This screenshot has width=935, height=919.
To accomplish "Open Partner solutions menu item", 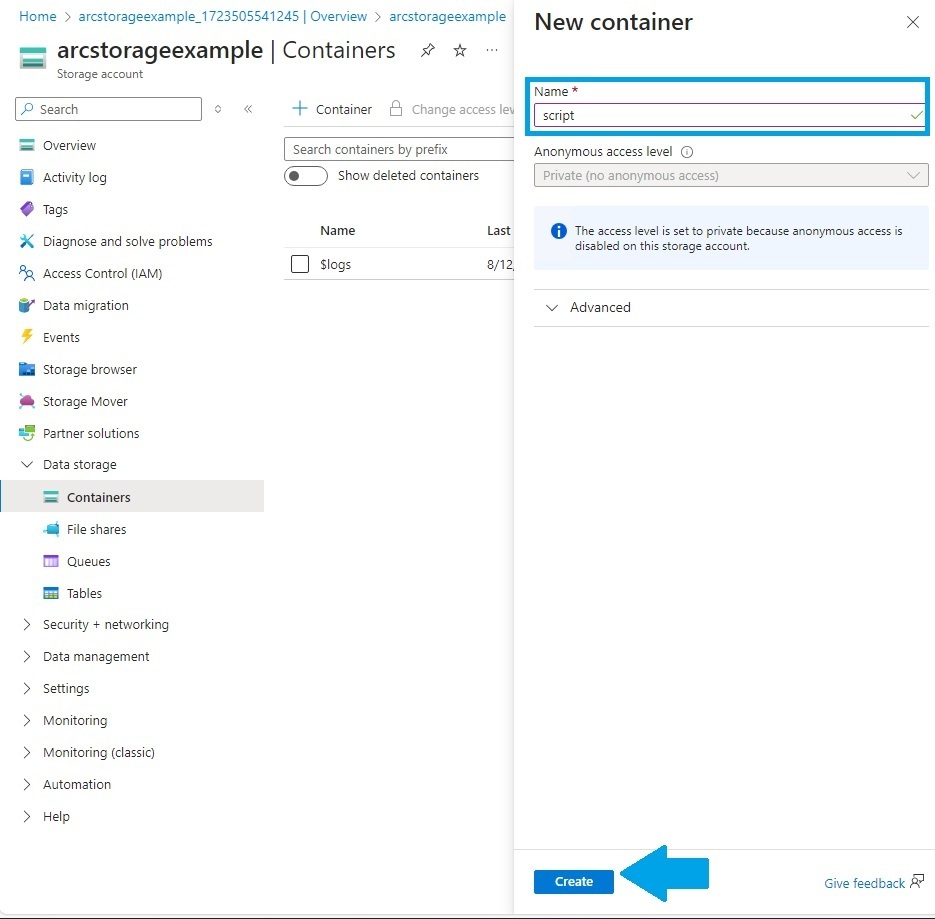I will click(91, 433).
